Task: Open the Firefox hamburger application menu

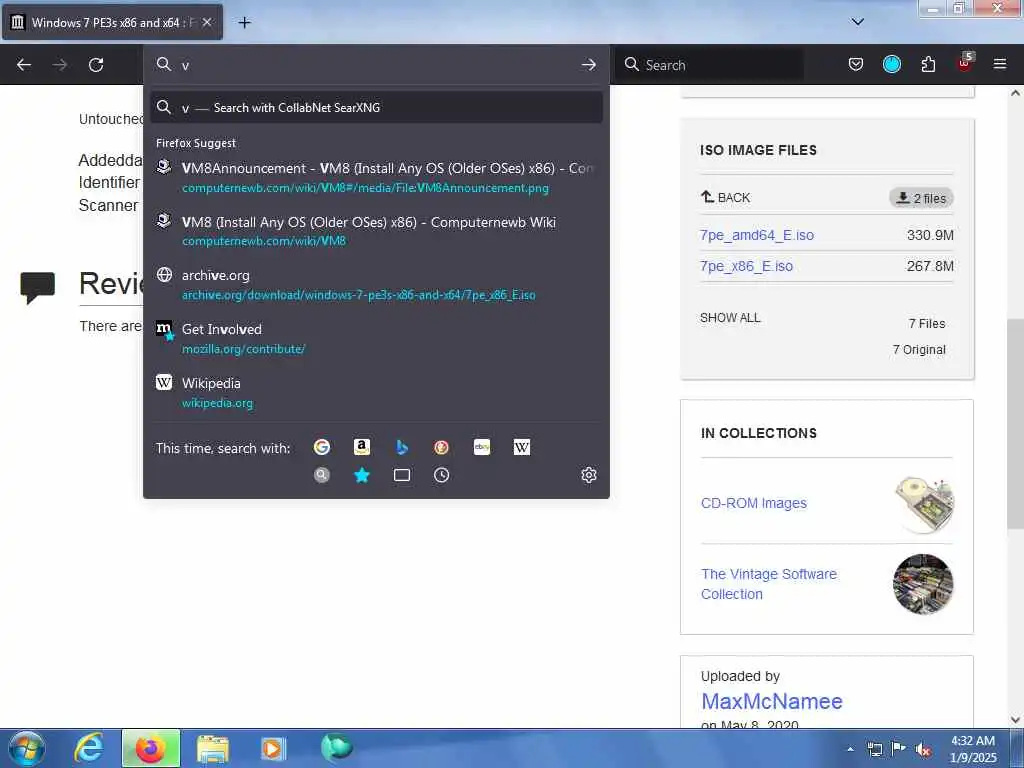Action: 1000,64
